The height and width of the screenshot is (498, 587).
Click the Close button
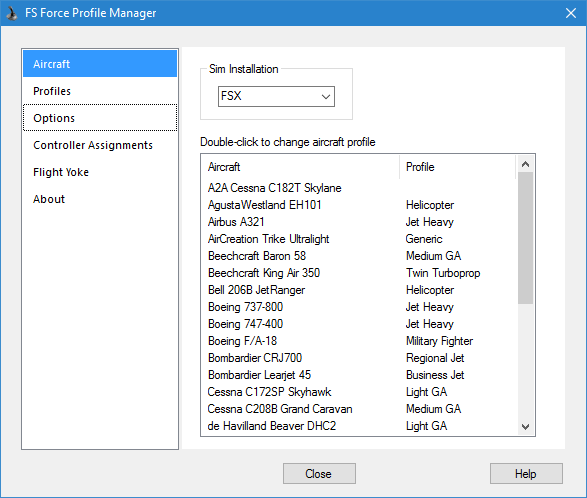[x=319, y=474]
